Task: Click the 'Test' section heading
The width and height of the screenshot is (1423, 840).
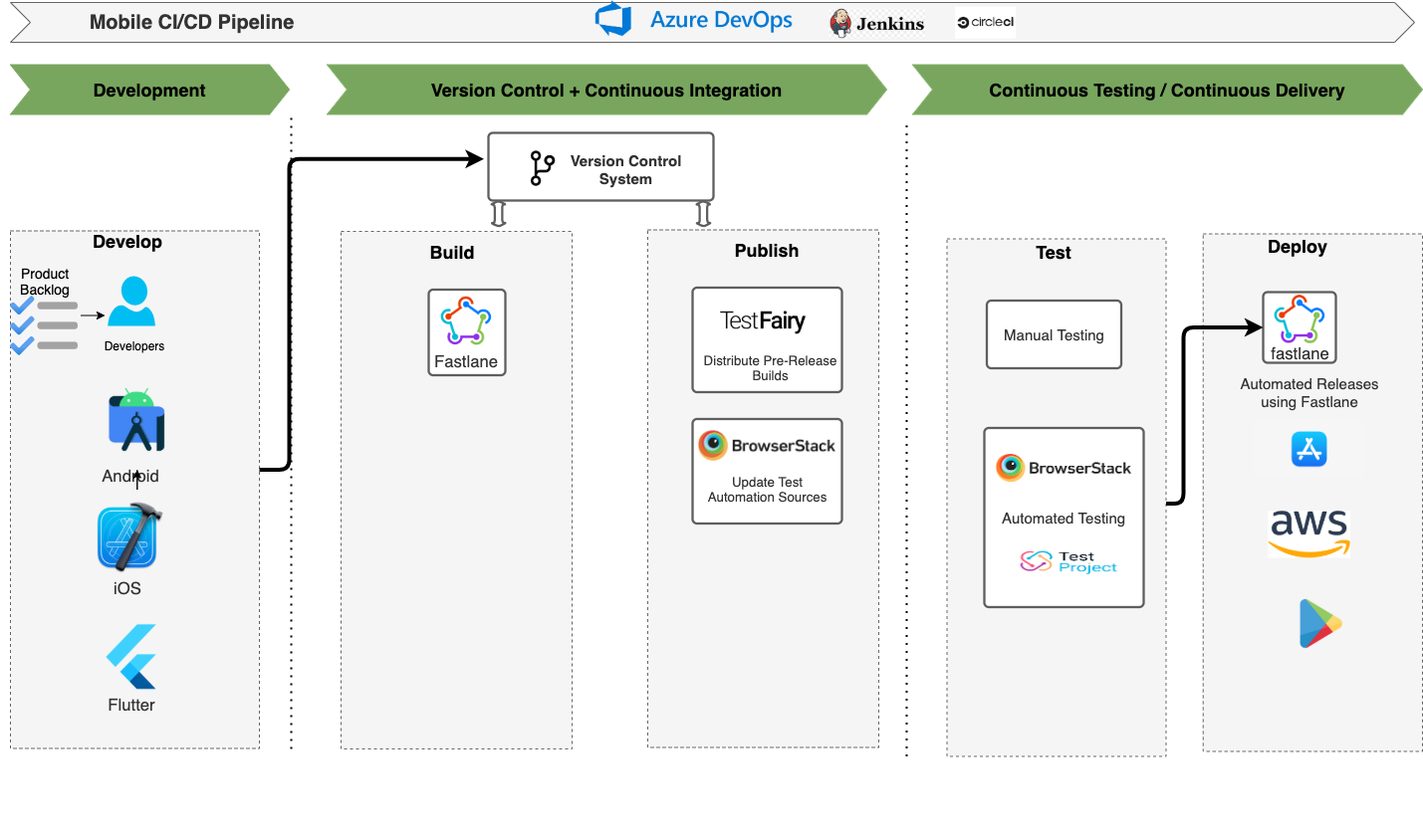Action: tap(1054, 253)
